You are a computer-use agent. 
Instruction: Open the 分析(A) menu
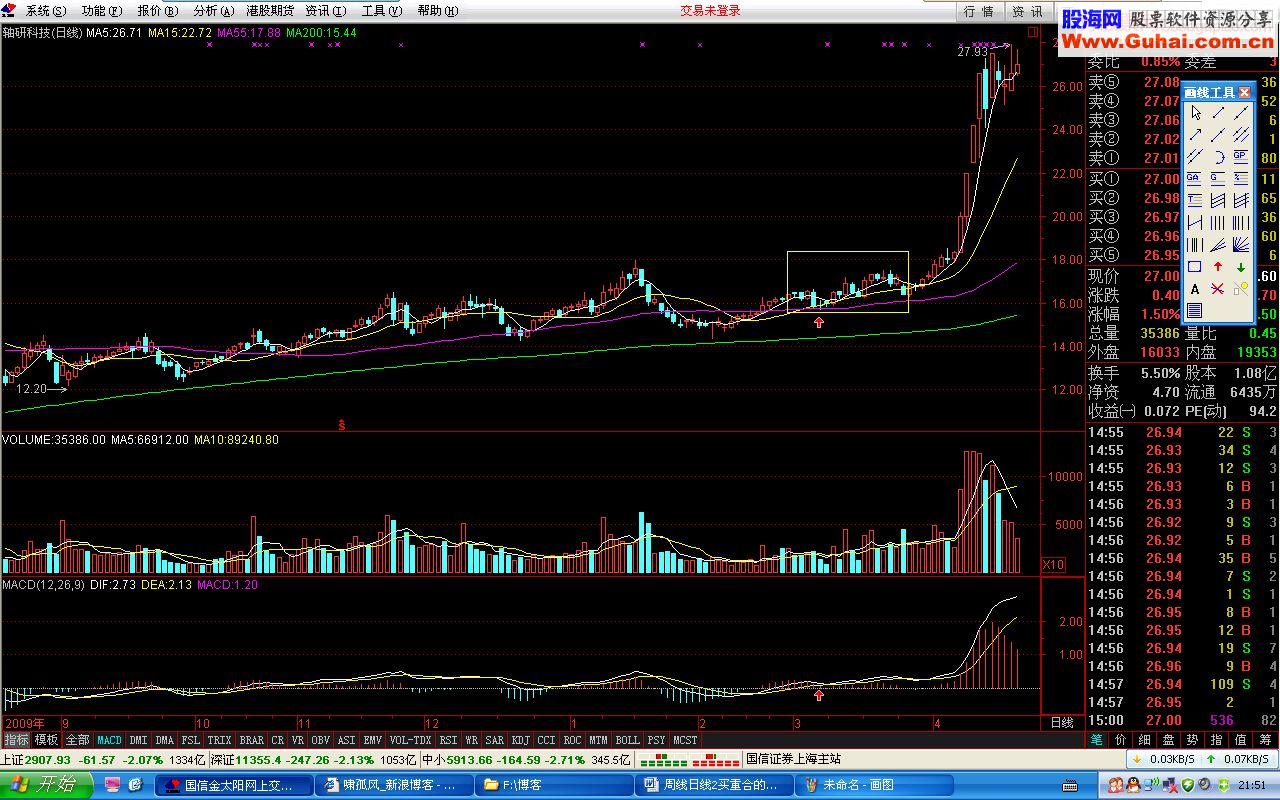coord(213,11)
